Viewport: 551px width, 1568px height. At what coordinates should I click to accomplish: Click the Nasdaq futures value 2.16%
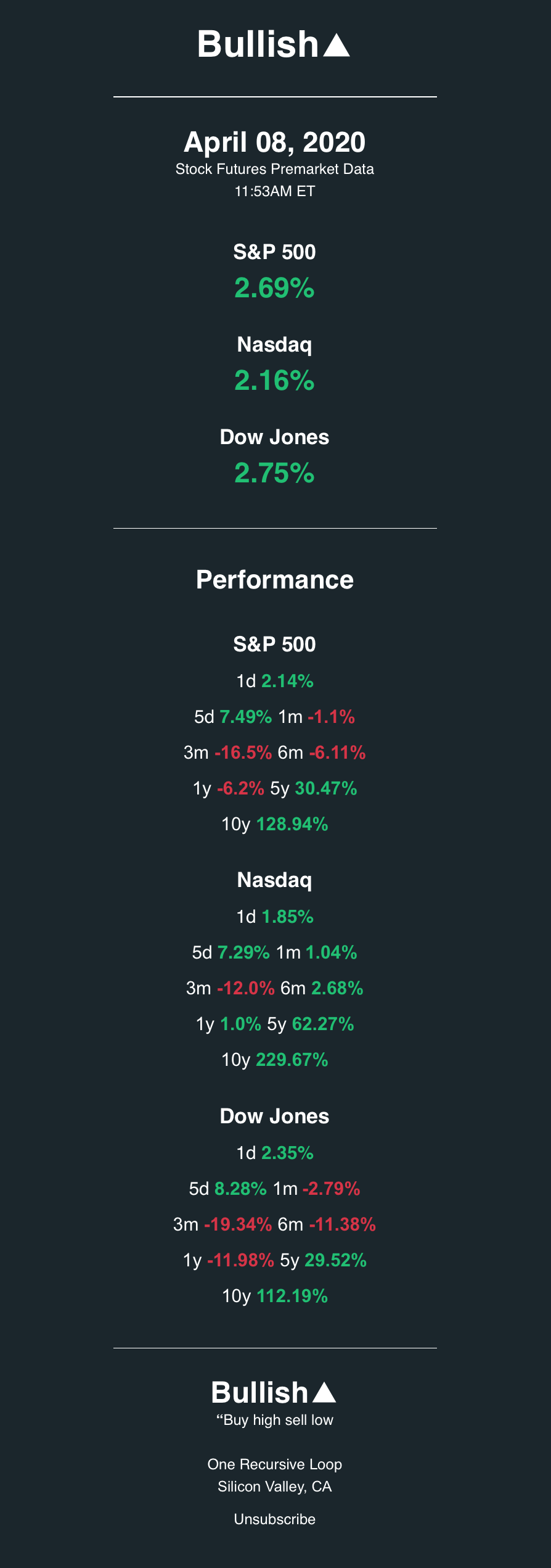[x=275, y=381]
